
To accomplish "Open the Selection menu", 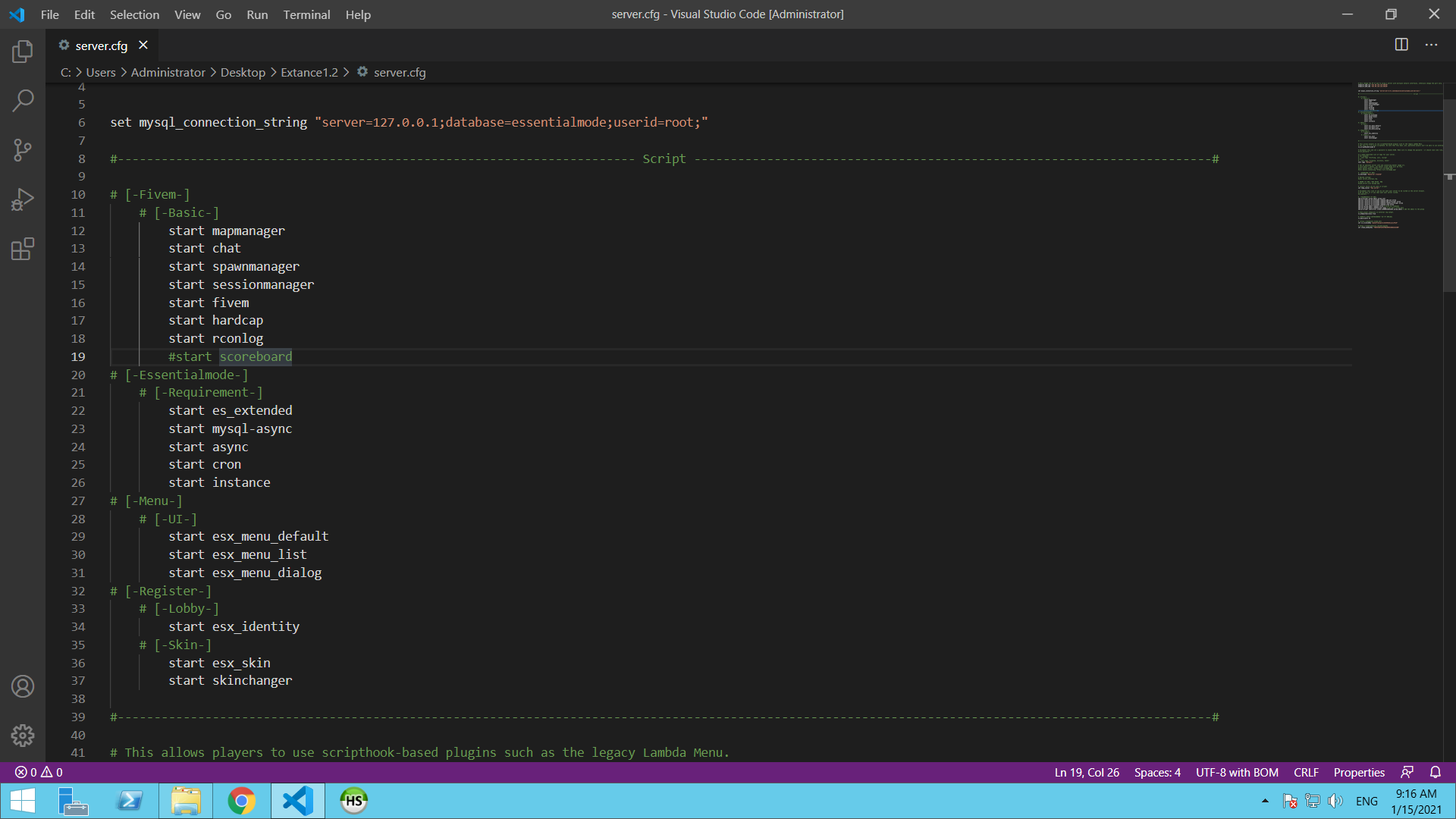I will pyautogui.click(x=134, y=14).
